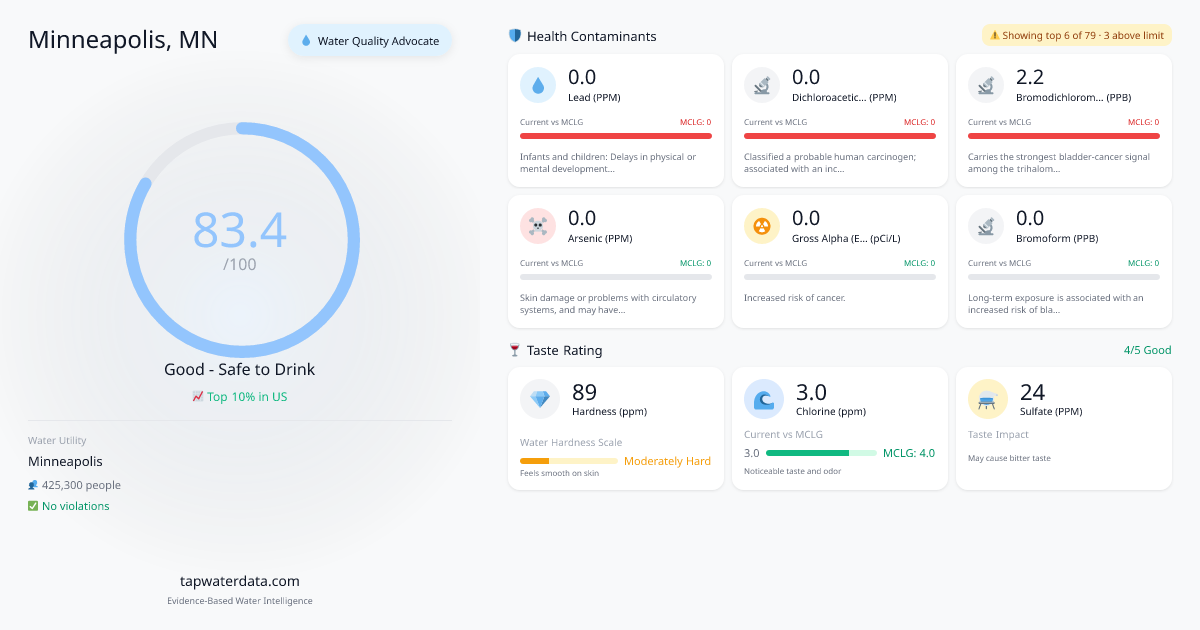
Task: Click the chart icon beside Top 10% in US
Action: tap(198, 396)
